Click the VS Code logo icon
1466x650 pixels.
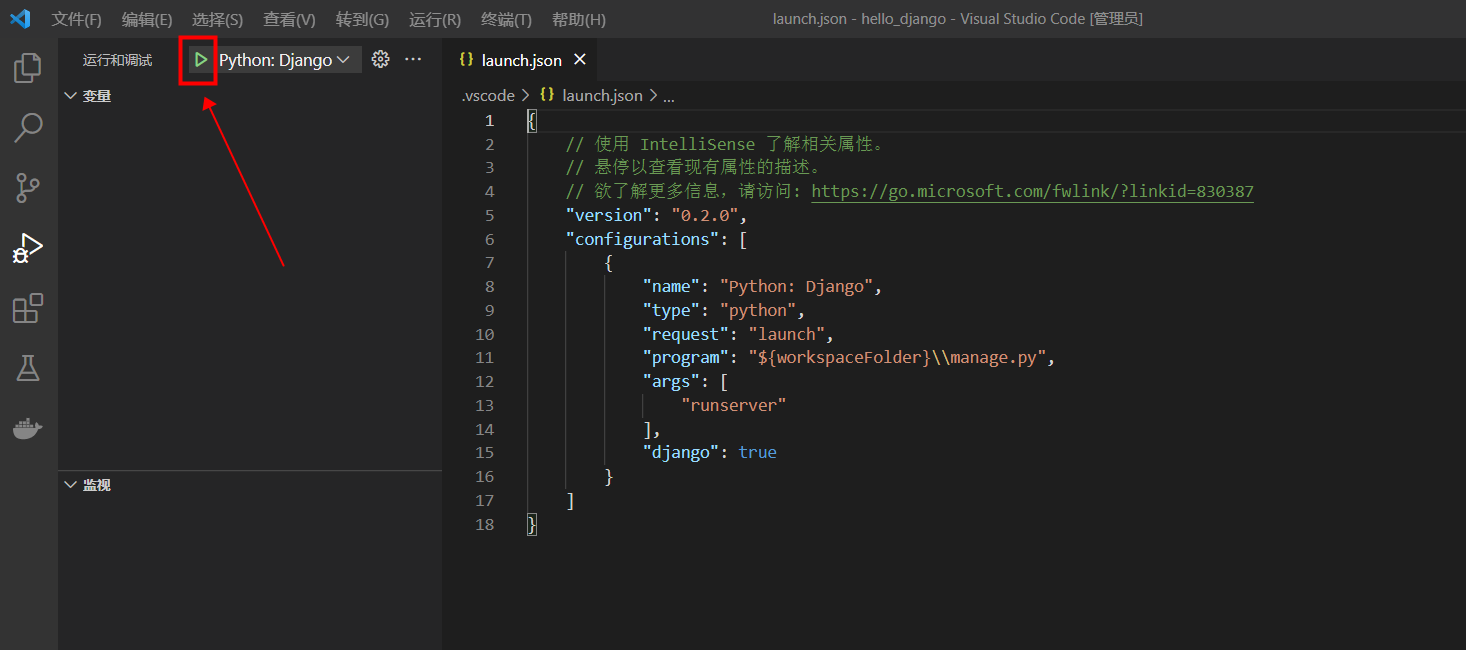click(20, 19)
